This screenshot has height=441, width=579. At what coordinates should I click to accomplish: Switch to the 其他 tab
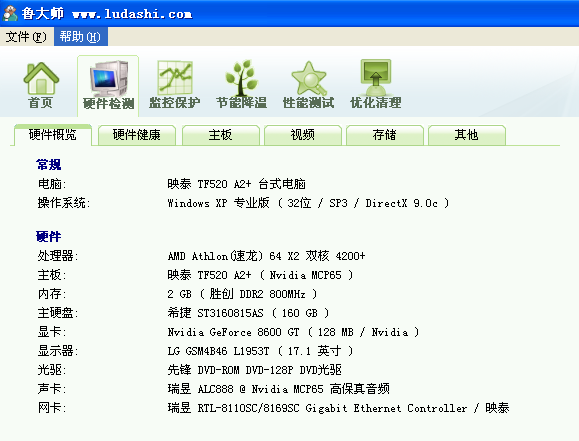[466, 135]
